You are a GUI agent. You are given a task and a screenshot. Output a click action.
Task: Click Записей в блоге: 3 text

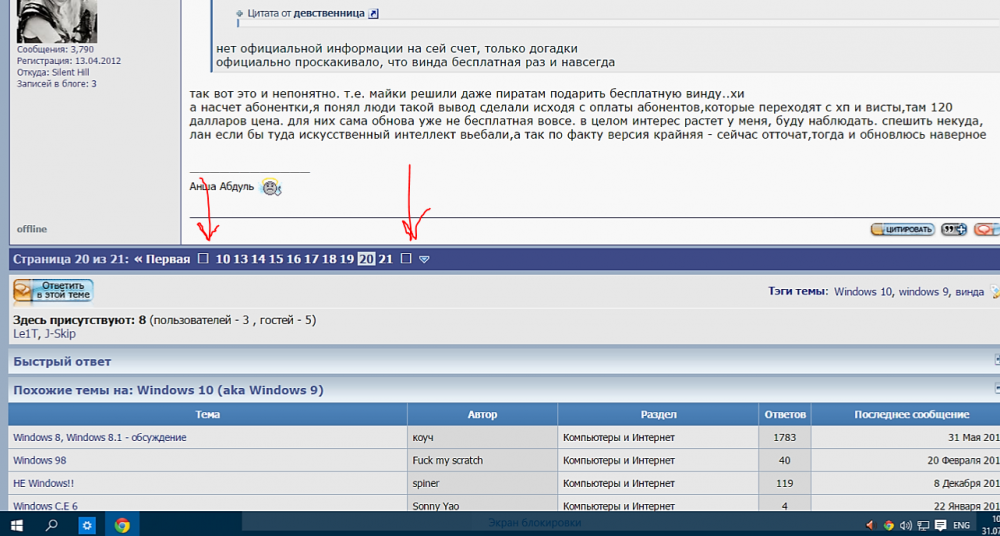57,84
